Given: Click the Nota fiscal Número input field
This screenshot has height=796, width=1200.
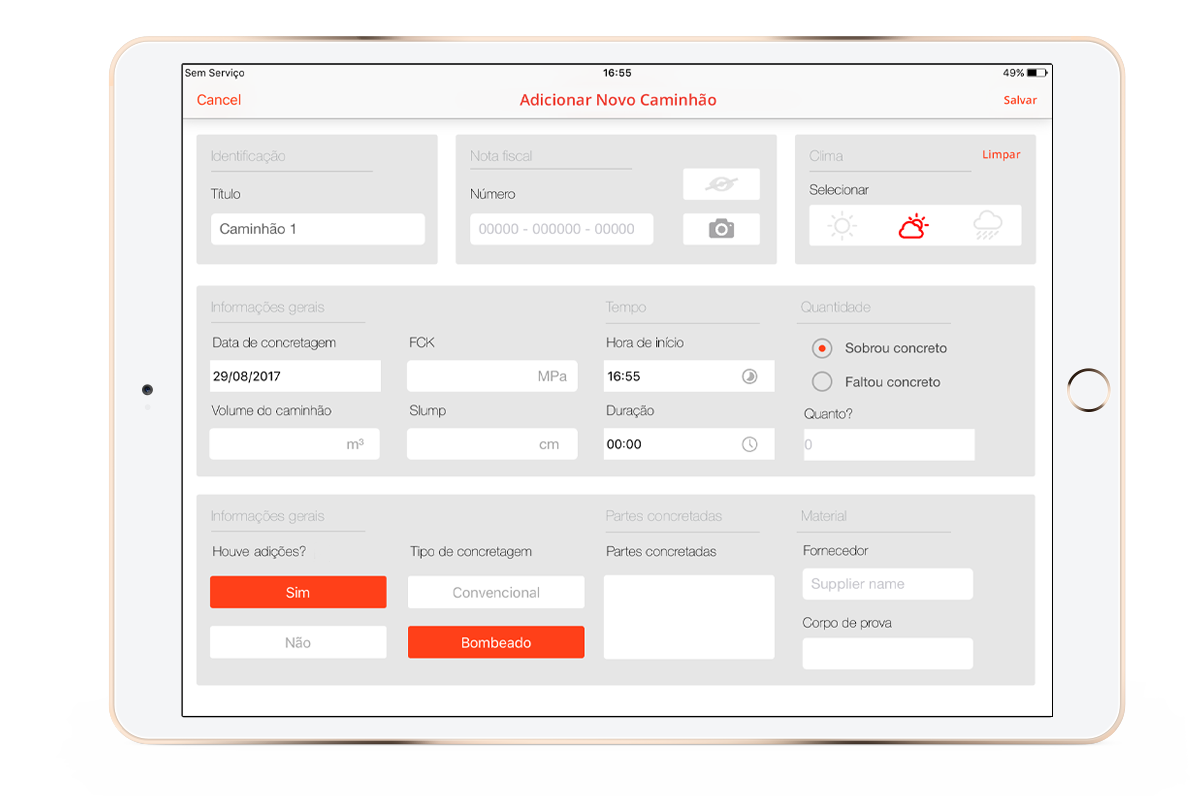Looking at the screenshot, I should 561,229.
